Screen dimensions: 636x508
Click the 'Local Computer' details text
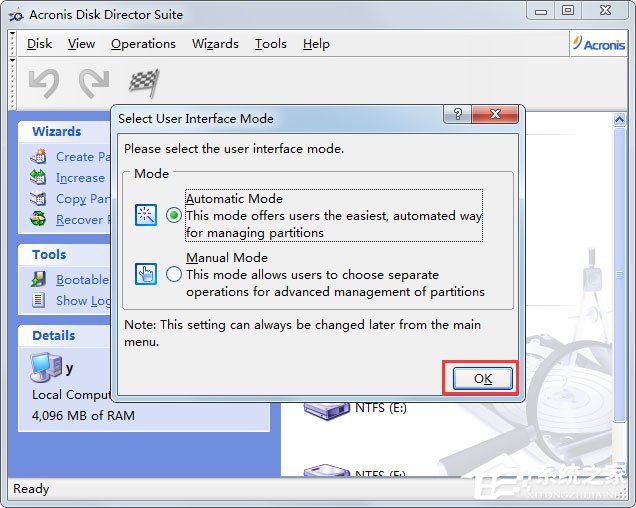(71, 394)
